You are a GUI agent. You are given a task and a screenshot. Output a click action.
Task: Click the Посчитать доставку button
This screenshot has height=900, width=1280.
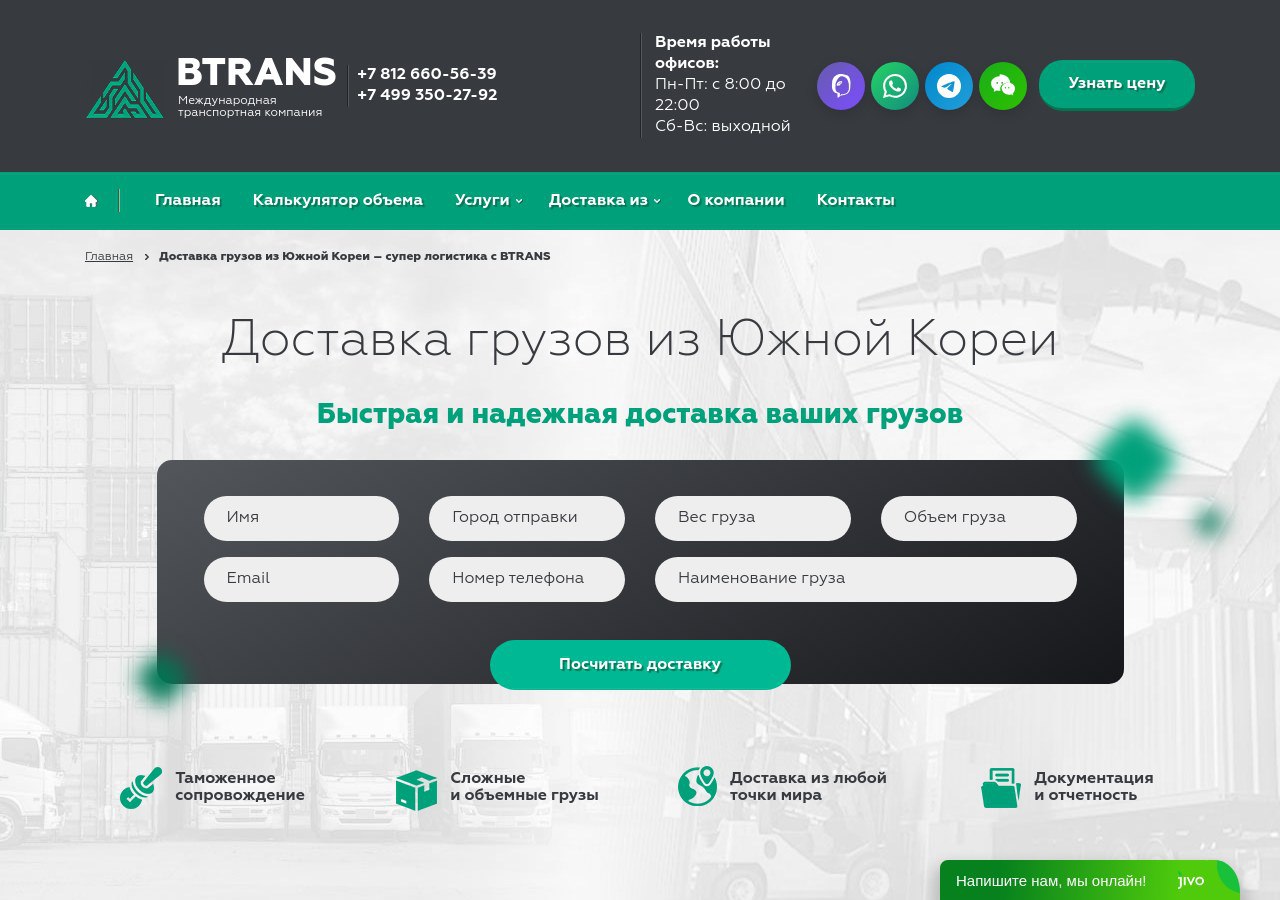click(x=640, y=664)
